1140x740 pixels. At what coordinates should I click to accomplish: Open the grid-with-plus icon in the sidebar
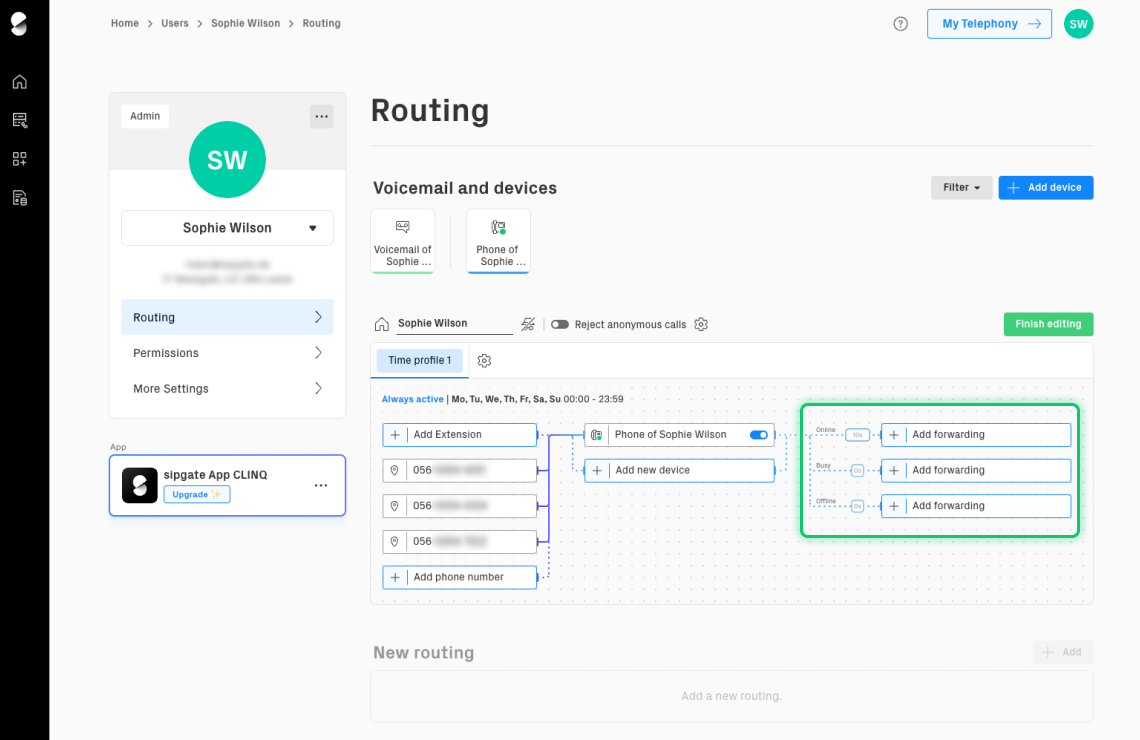pos(20,158)
